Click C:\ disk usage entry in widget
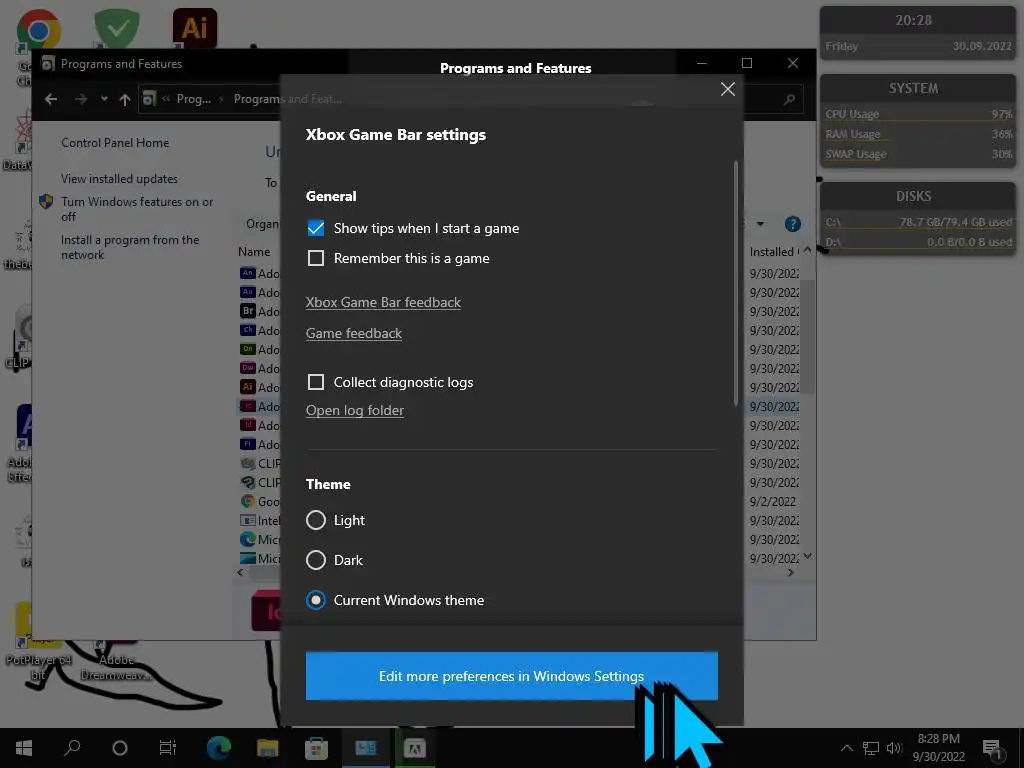Screen dimensions: 1024x768 tap(918, 222)
